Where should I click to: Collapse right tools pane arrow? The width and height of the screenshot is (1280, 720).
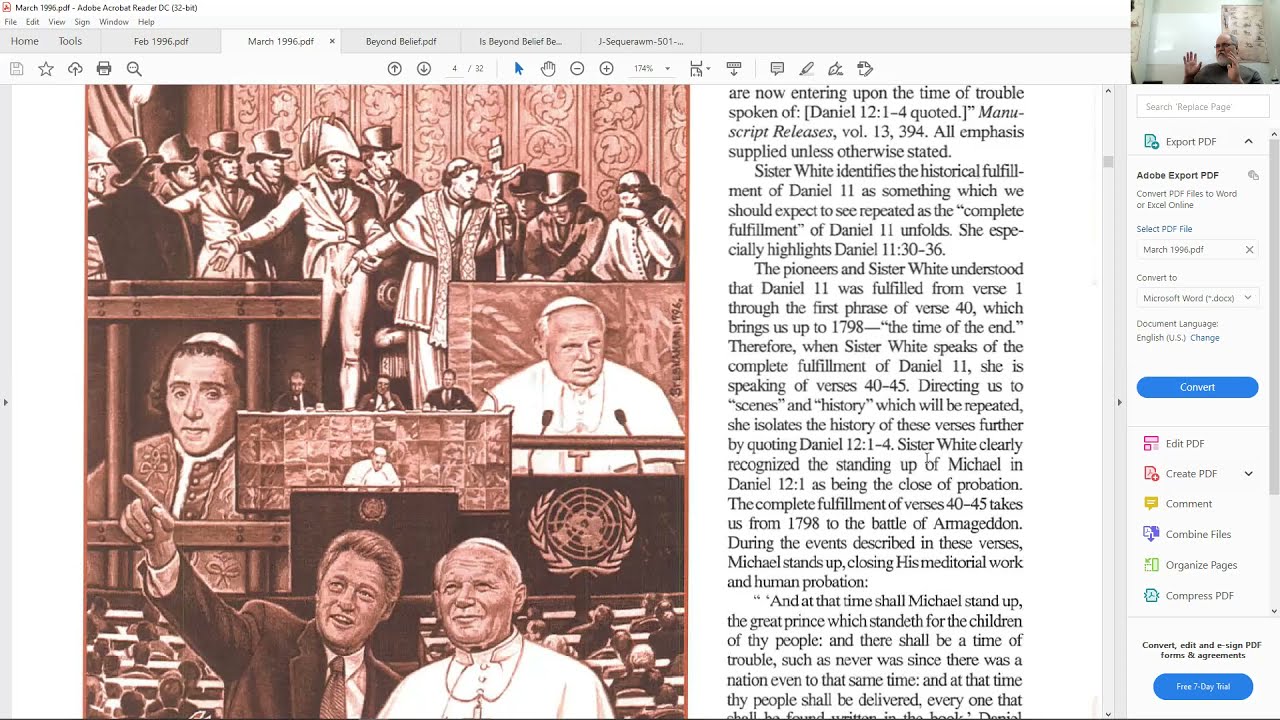point(1119,402)
